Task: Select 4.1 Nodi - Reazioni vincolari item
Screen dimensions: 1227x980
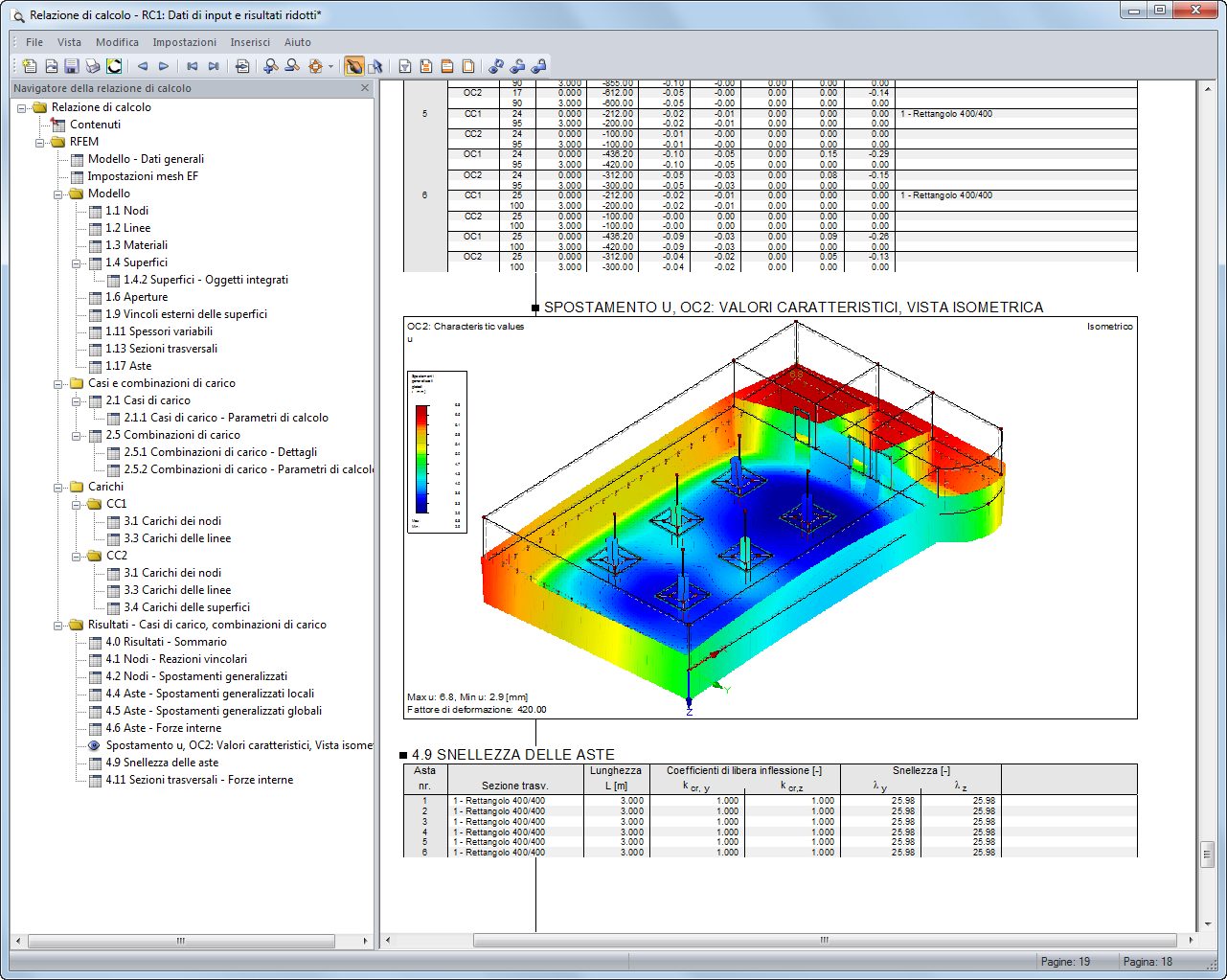Action: (x=176, y=659)
